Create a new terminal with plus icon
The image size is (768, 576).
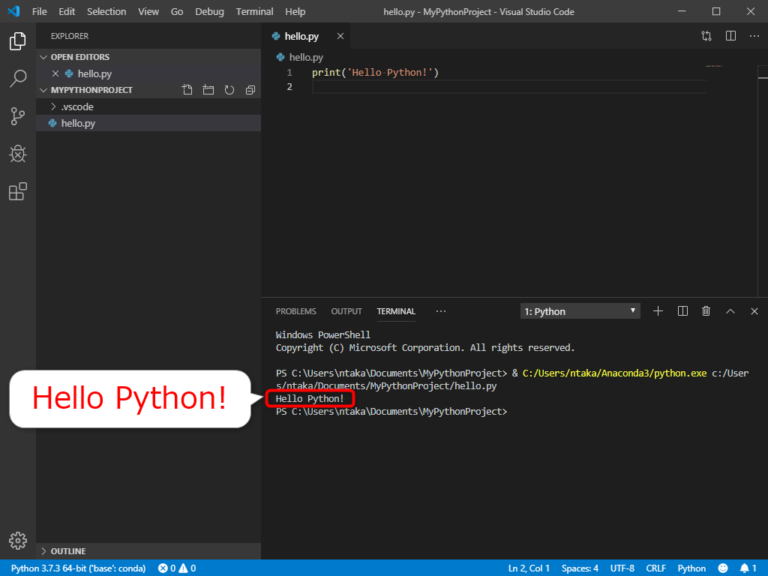pos(658,311)
